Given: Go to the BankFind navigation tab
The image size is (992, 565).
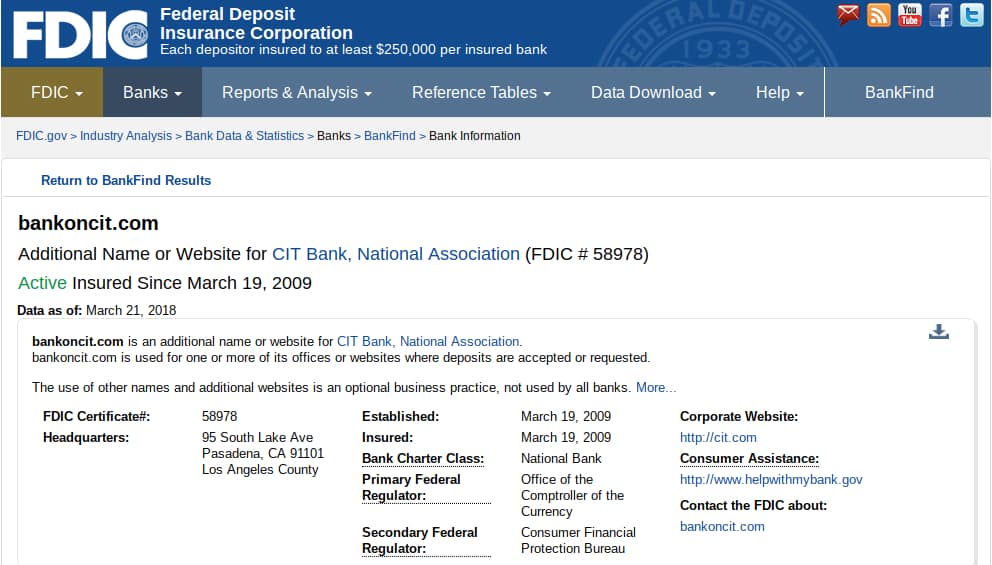Looking at the screenshot, I should (x=899, y=92).
